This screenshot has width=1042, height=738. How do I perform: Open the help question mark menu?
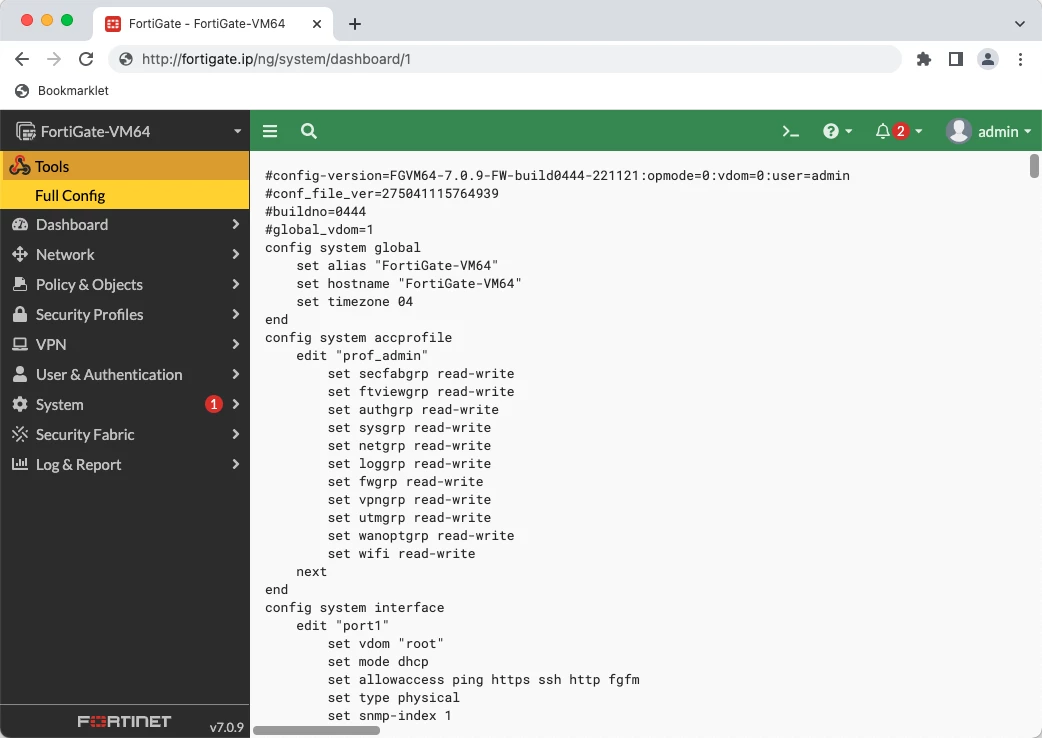click(837, 131)
